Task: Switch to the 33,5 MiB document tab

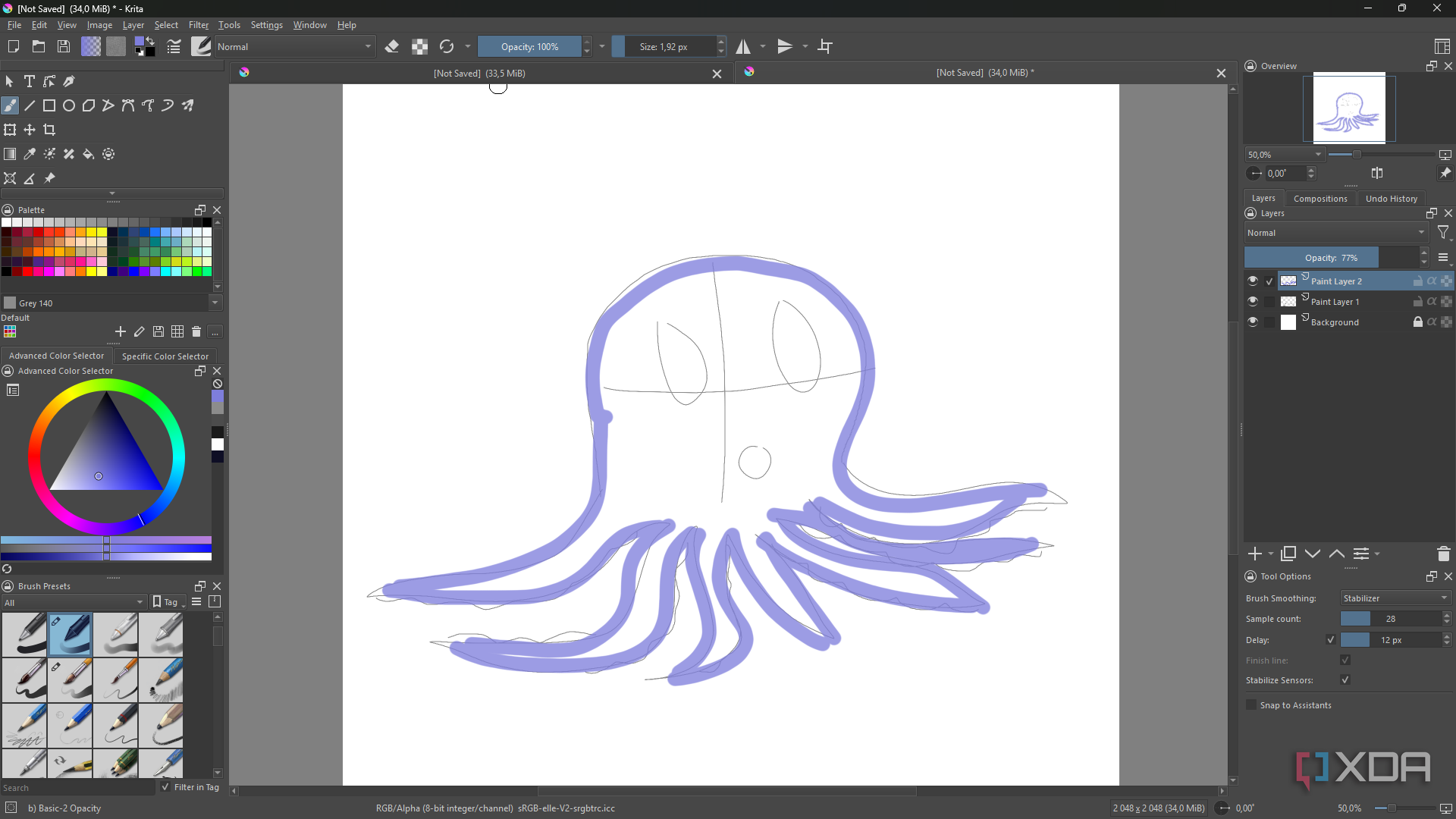Action: (481, 74)
